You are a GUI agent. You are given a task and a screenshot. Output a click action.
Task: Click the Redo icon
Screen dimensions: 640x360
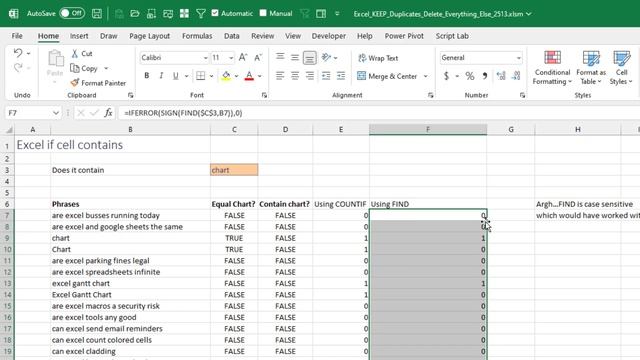pos(18,67)
